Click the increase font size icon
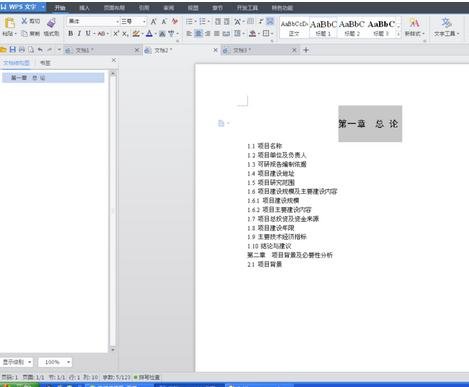The image size is (469, 387). click(x=153, y=22)
